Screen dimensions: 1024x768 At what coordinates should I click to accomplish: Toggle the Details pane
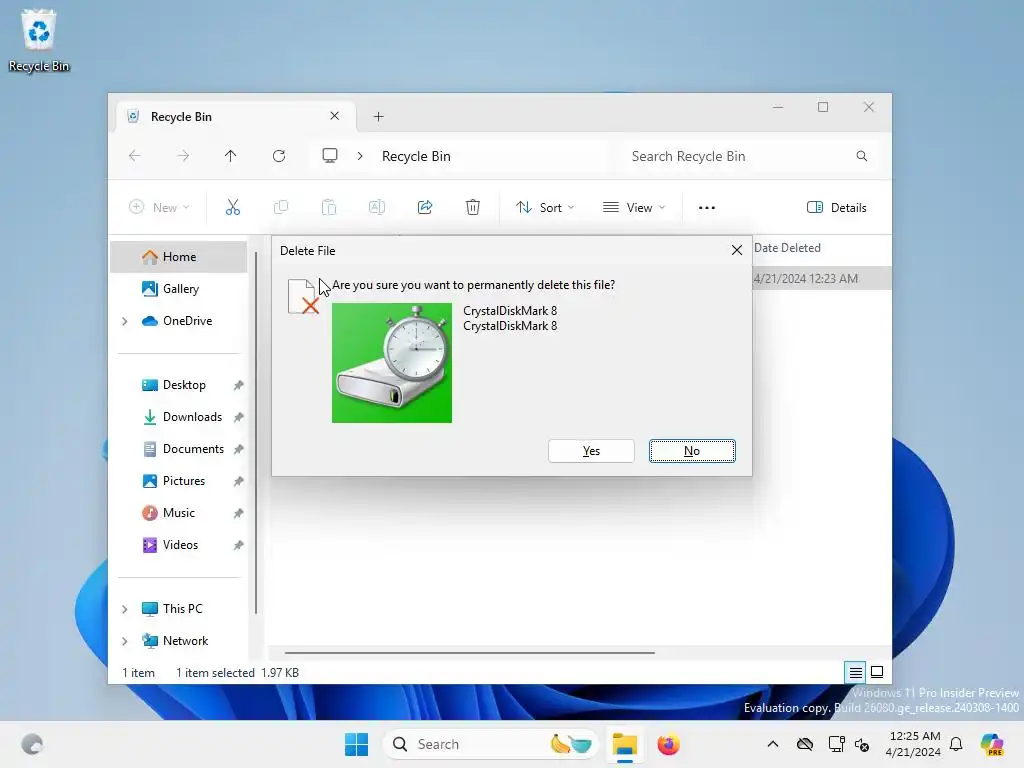[837, 208]
